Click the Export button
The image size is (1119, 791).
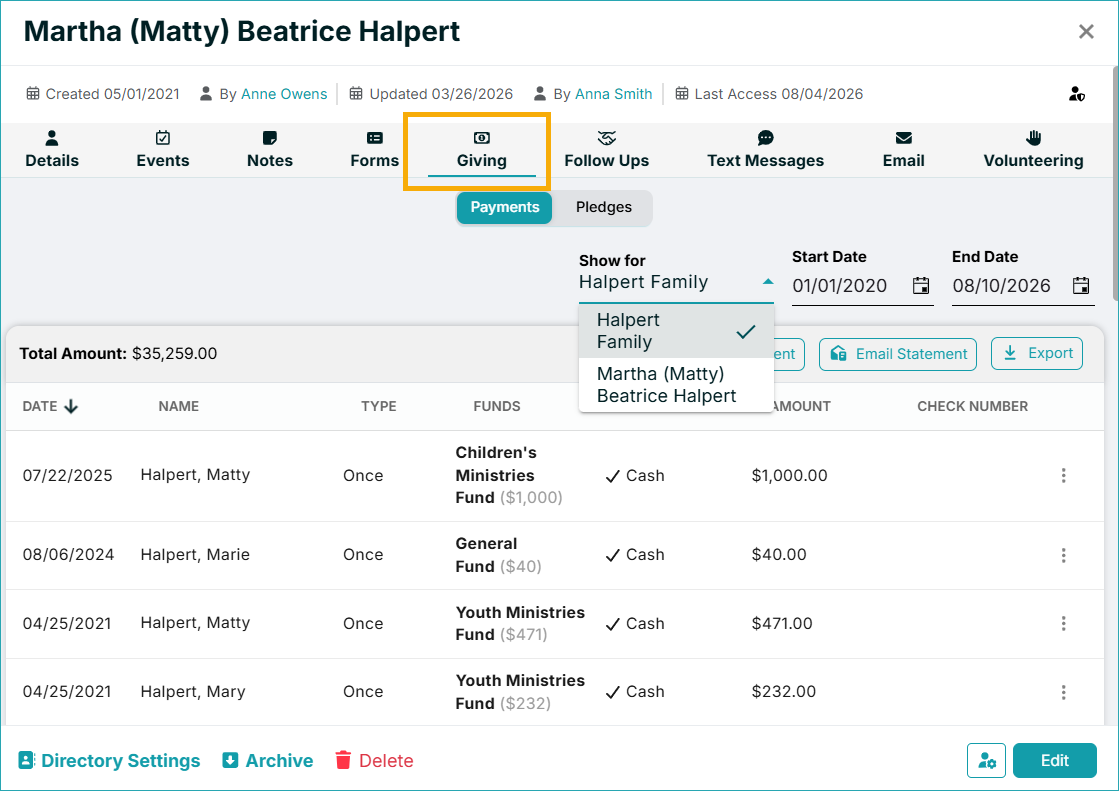tap(1036, 353)
